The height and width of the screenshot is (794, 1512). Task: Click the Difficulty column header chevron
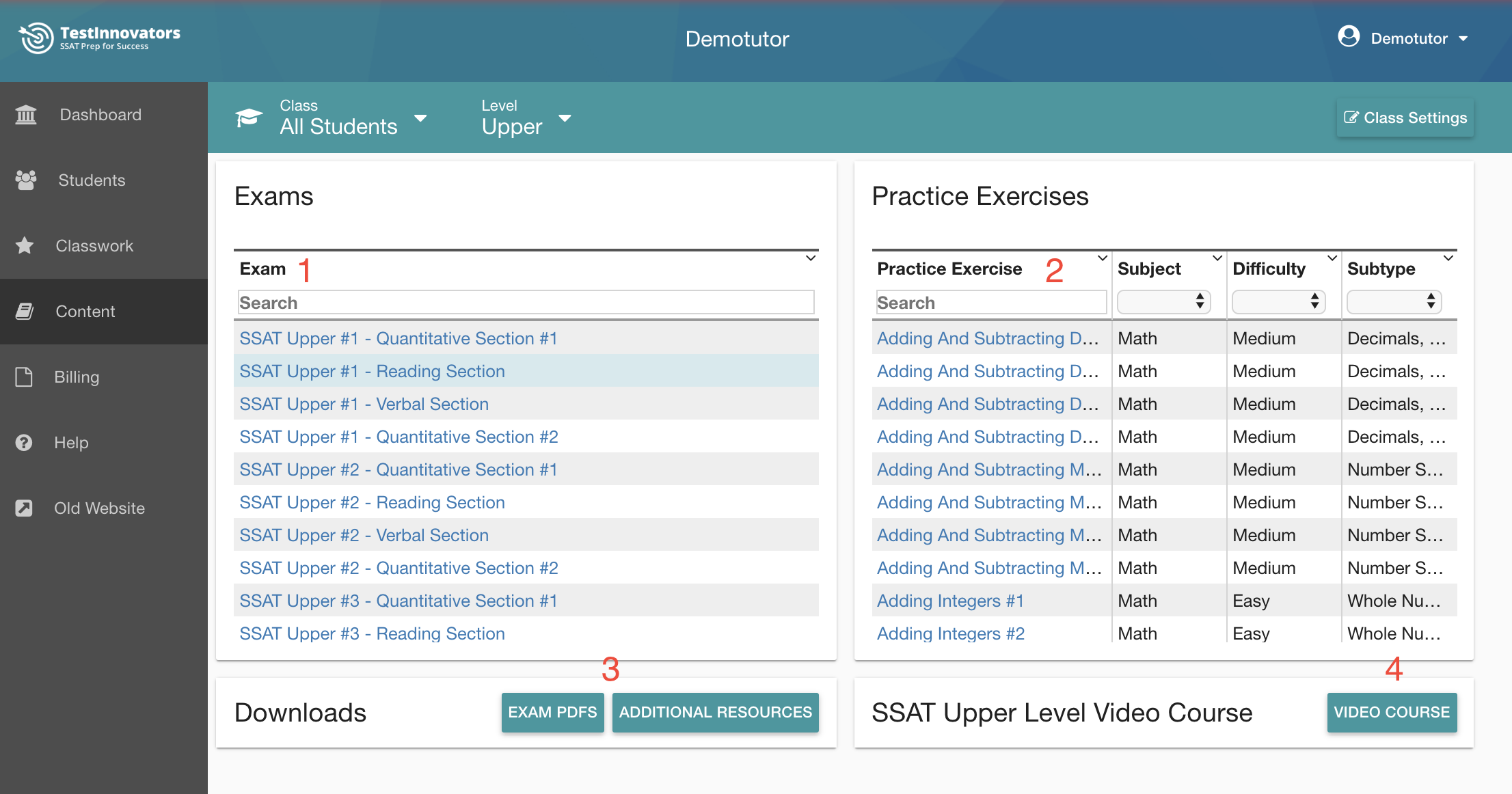[x=1332, y=258]
